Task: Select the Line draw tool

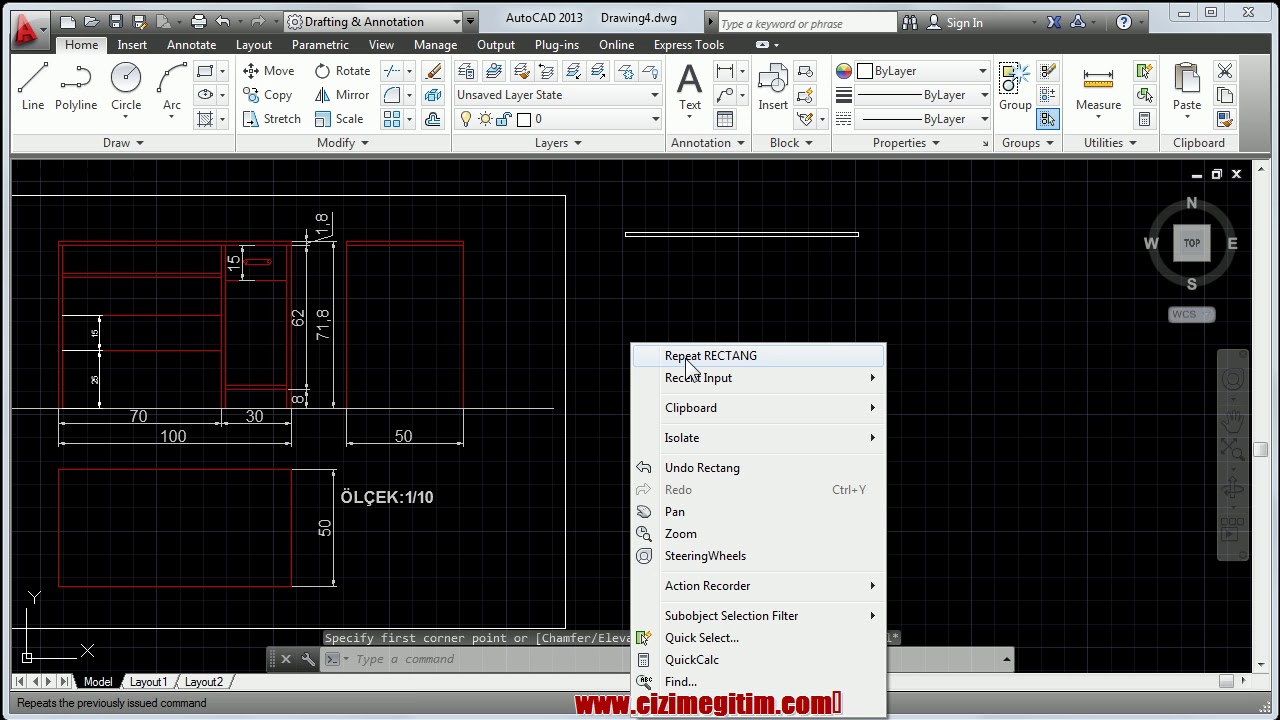Action: coord(33,86)
